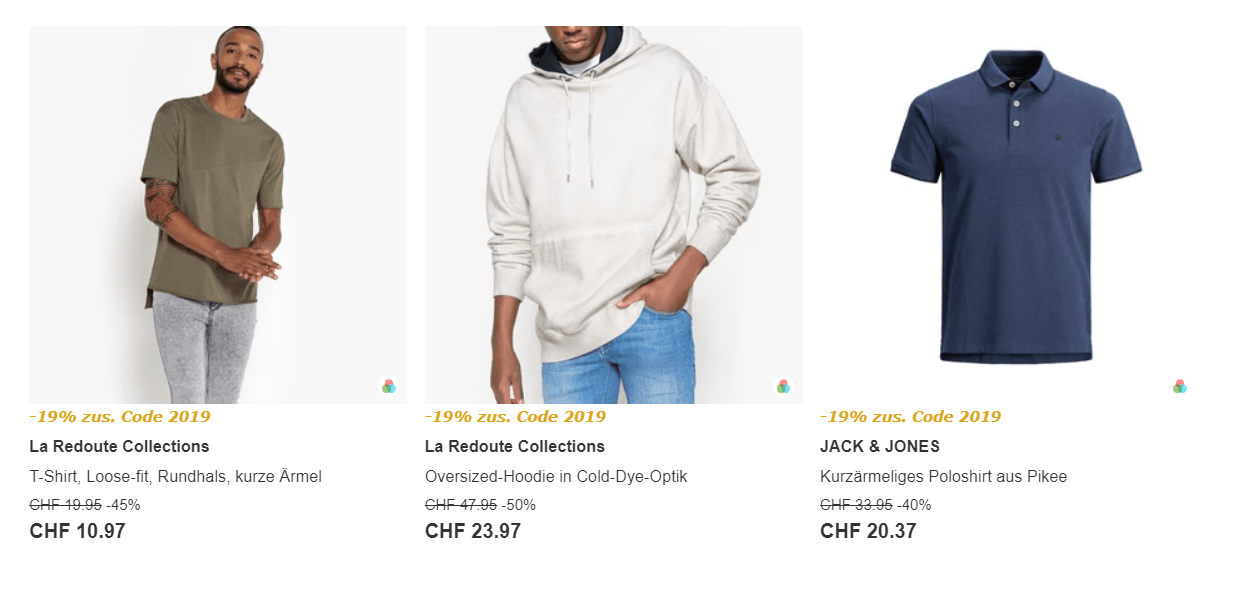Open "Oversized-Hoodie in Cold-Dye-Optik" product link
Screen dimensions: 1236x599
coord(556,476)
